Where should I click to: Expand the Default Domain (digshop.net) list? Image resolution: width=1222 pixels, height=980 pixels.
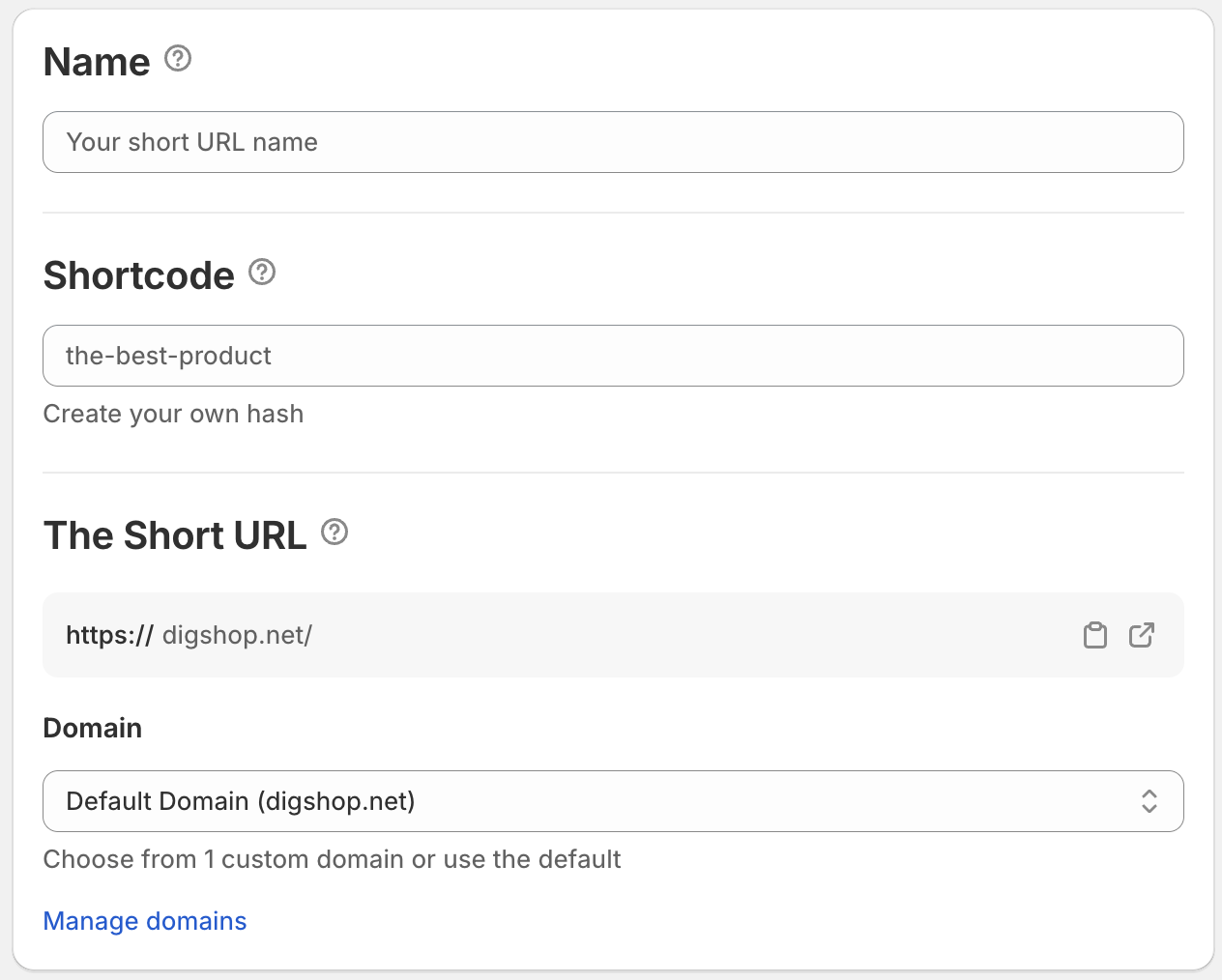click(x=613, y=801)
